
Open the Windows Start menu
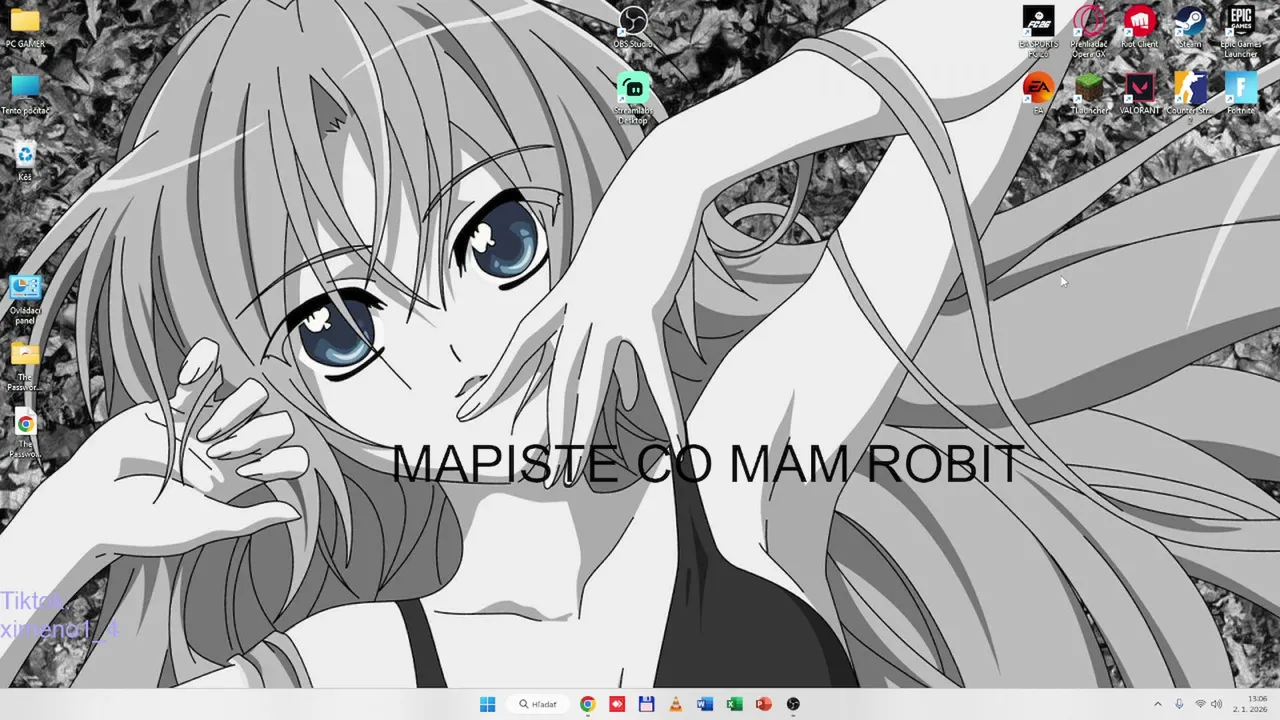(487, 704)
